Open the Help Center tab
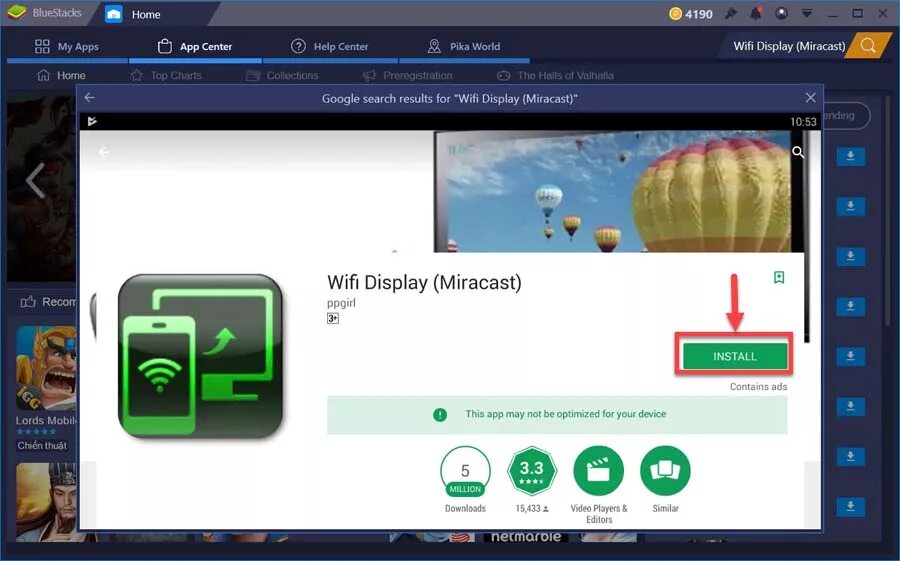 point(329,47)
